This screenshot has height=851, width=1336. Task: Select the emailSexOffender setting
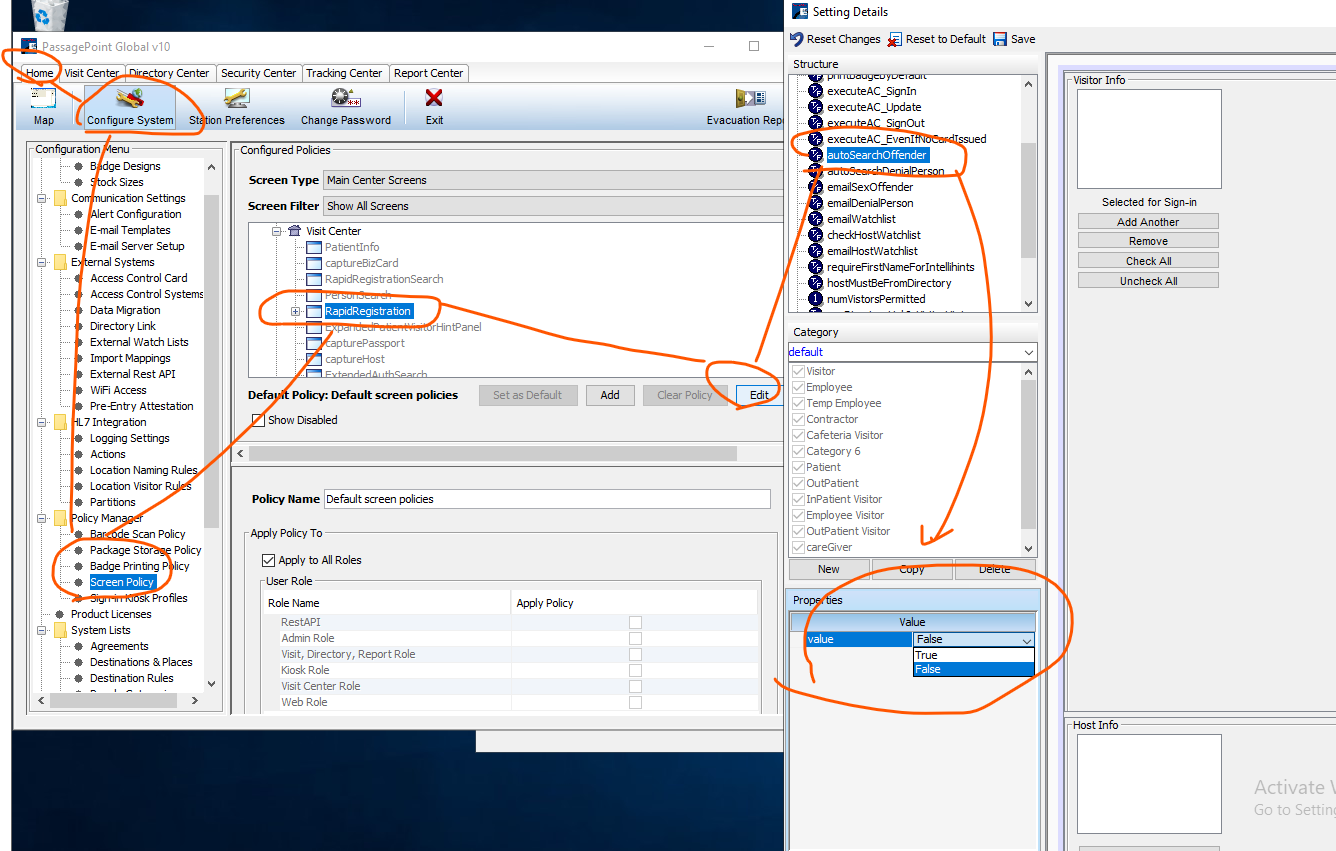(x=870, y=187)
